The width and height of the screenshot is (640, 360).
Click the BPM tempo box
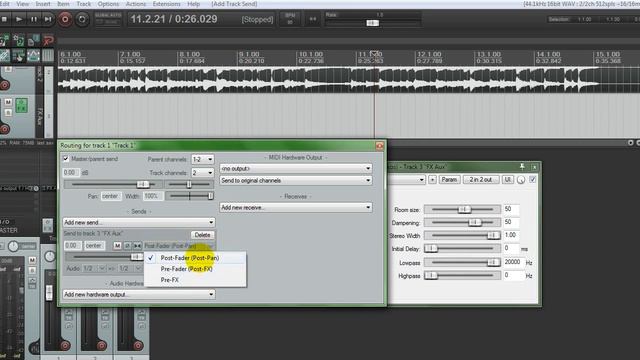pos(290,19)
